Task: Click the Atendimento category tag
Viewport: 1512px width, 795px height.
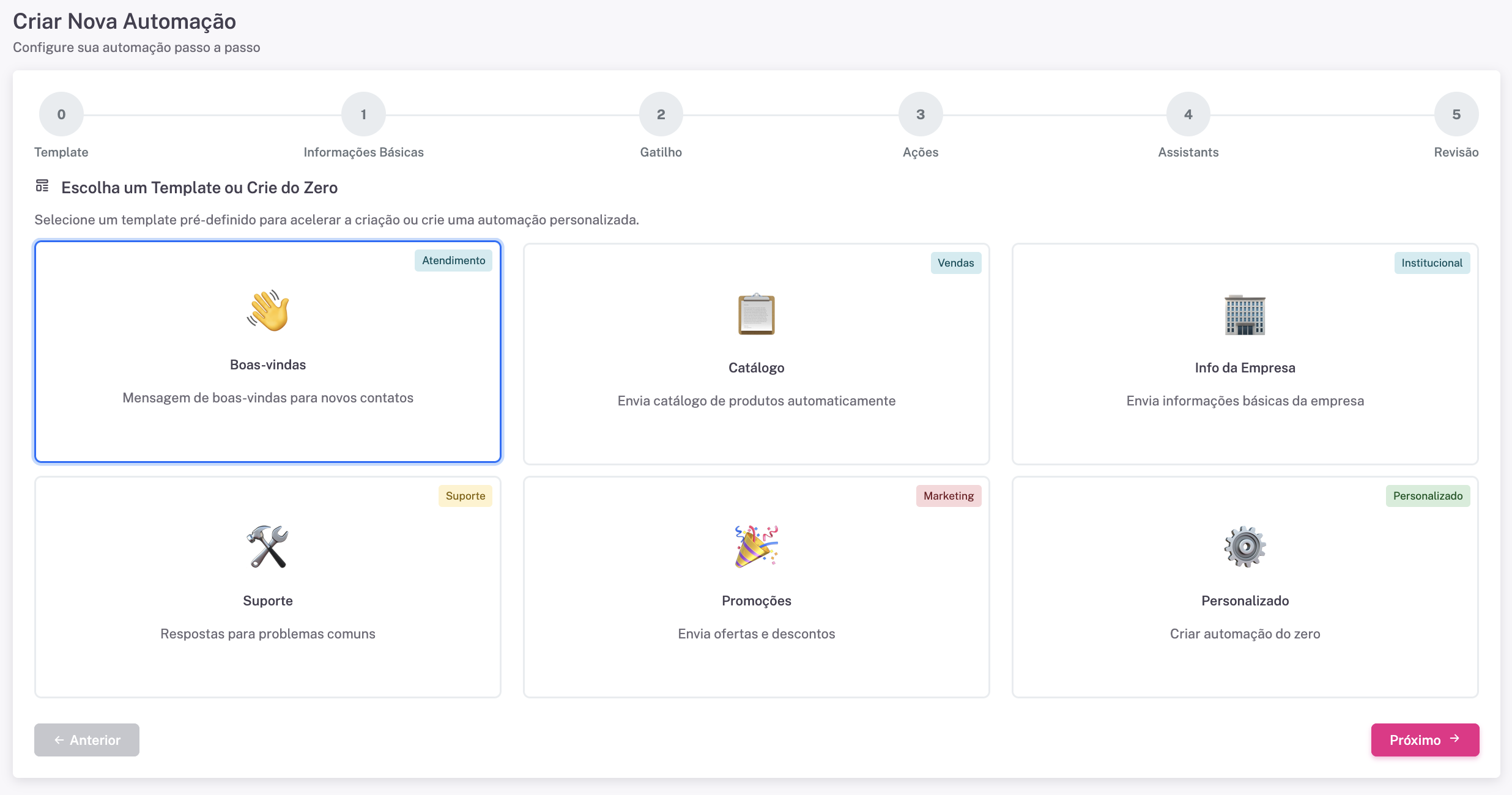Action: click(453, 261)
